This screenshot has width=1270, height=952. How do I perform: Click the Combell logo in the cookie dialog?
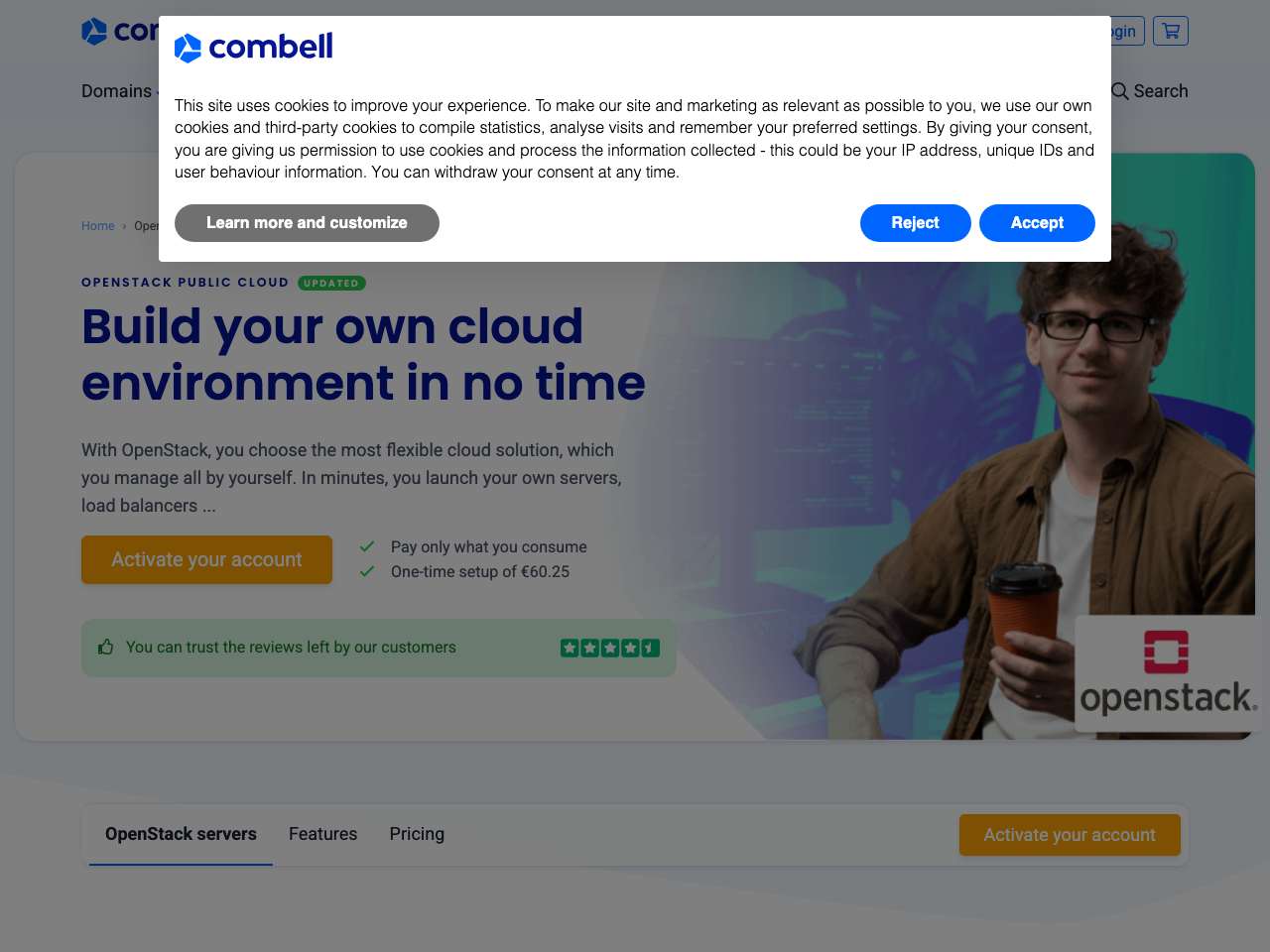[x=253, y=47]
